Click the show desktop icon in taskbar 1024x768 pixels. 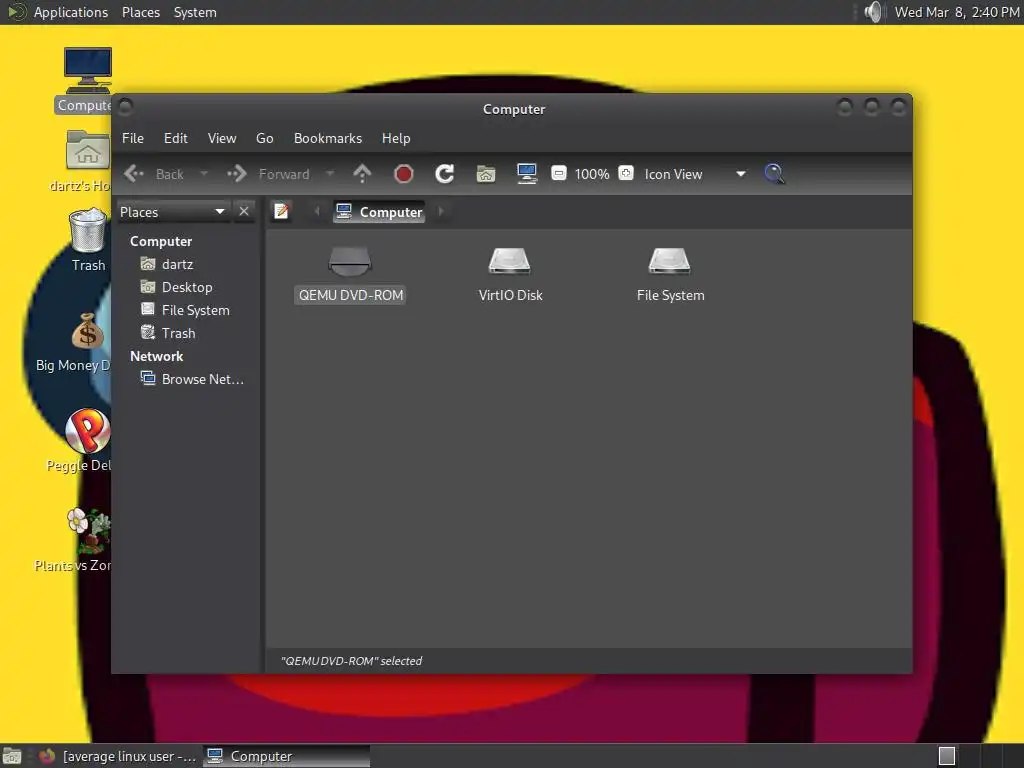click(x=12, y=756)
